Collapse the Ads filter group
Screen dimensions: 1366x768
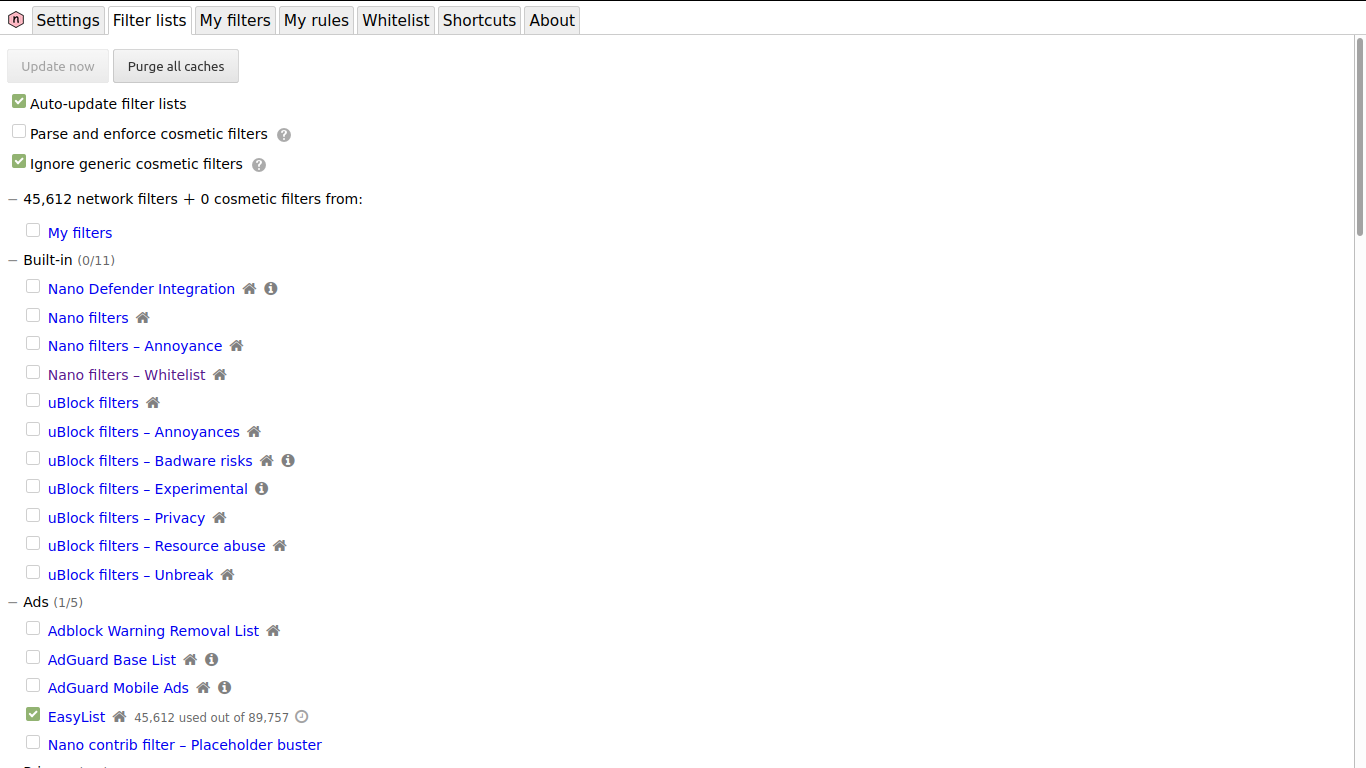tap(12, 602)
